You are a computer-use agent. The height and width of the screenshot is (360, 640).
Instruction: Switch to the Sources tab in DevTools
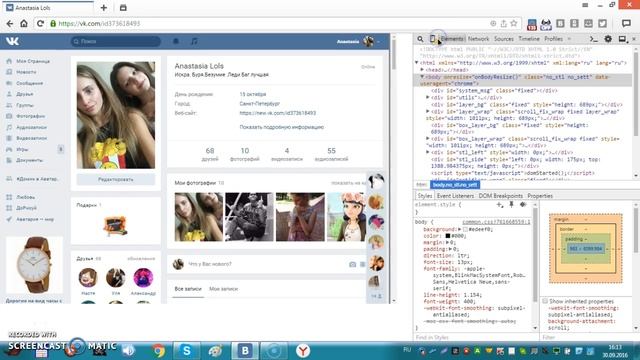(504, 39)
